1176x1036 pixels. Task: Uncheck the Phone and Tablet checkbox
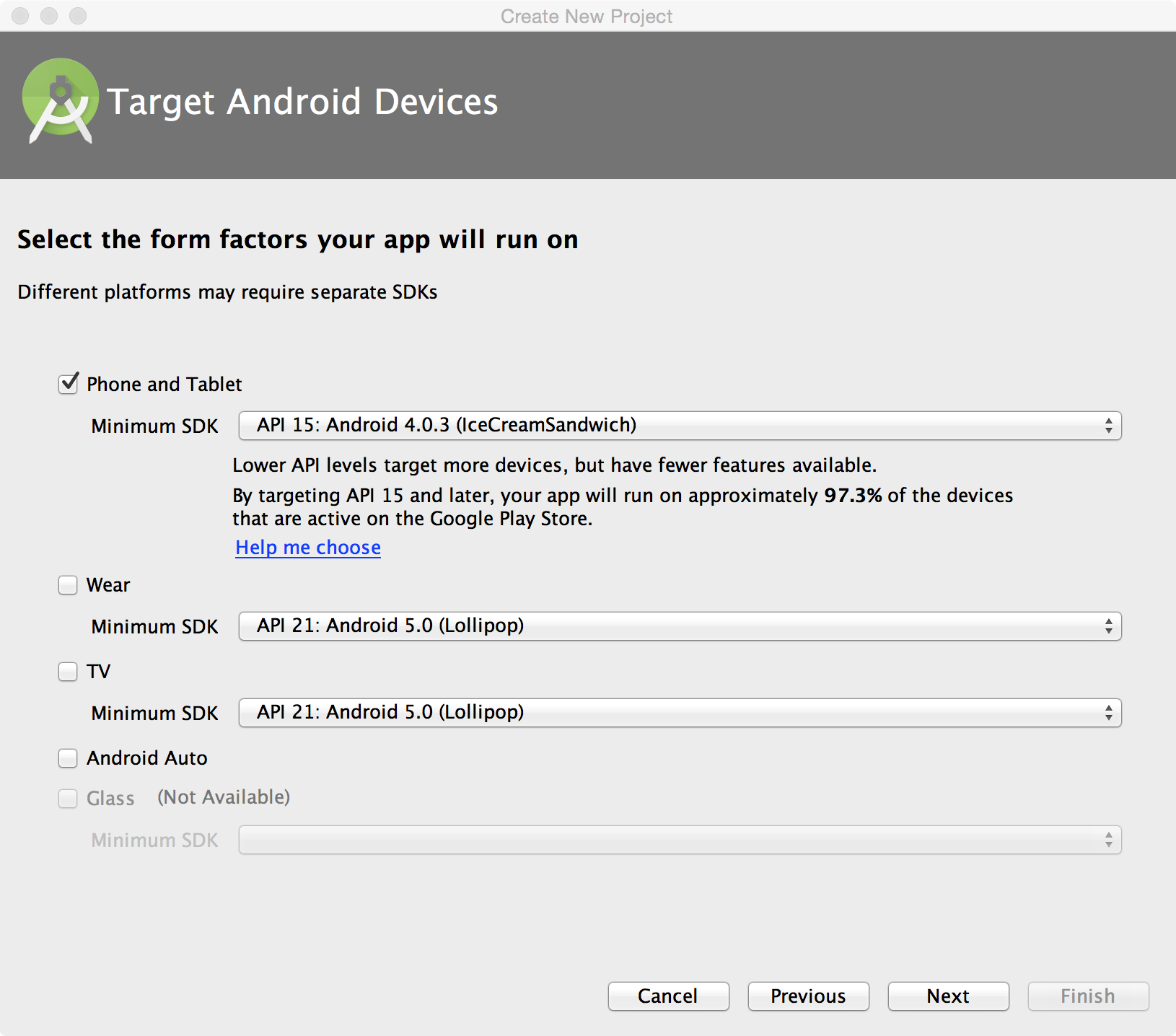(x=68, y=383)
